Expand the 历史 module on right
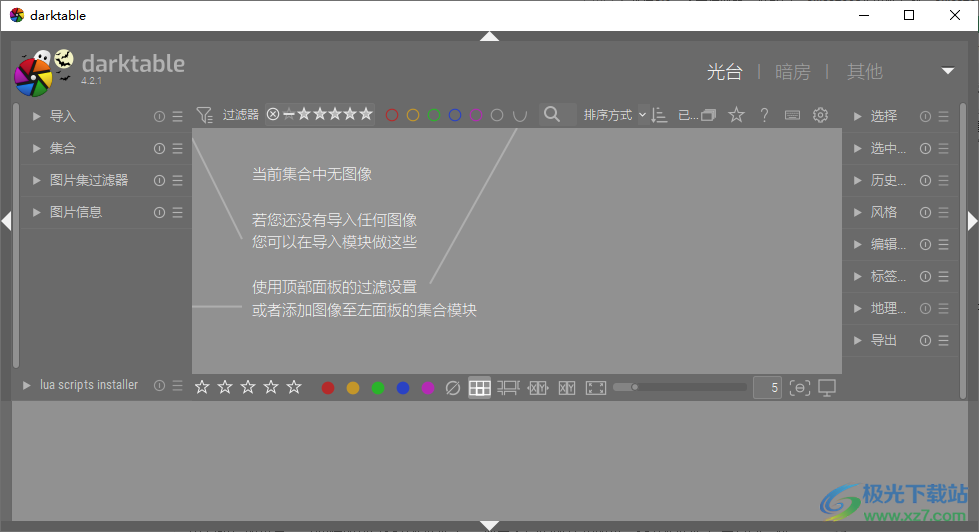 point(857,180)
